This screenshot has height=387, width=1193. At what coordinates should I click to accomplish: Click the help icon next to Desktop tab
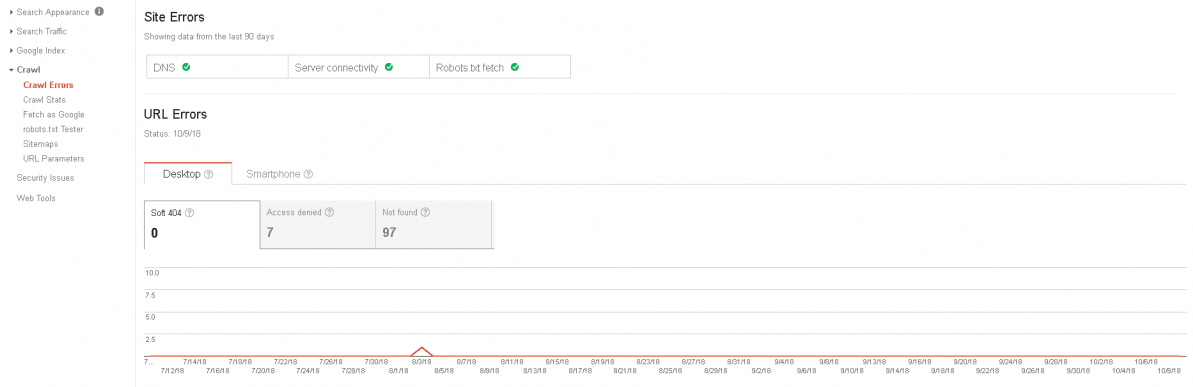click(x=208, y=174)
